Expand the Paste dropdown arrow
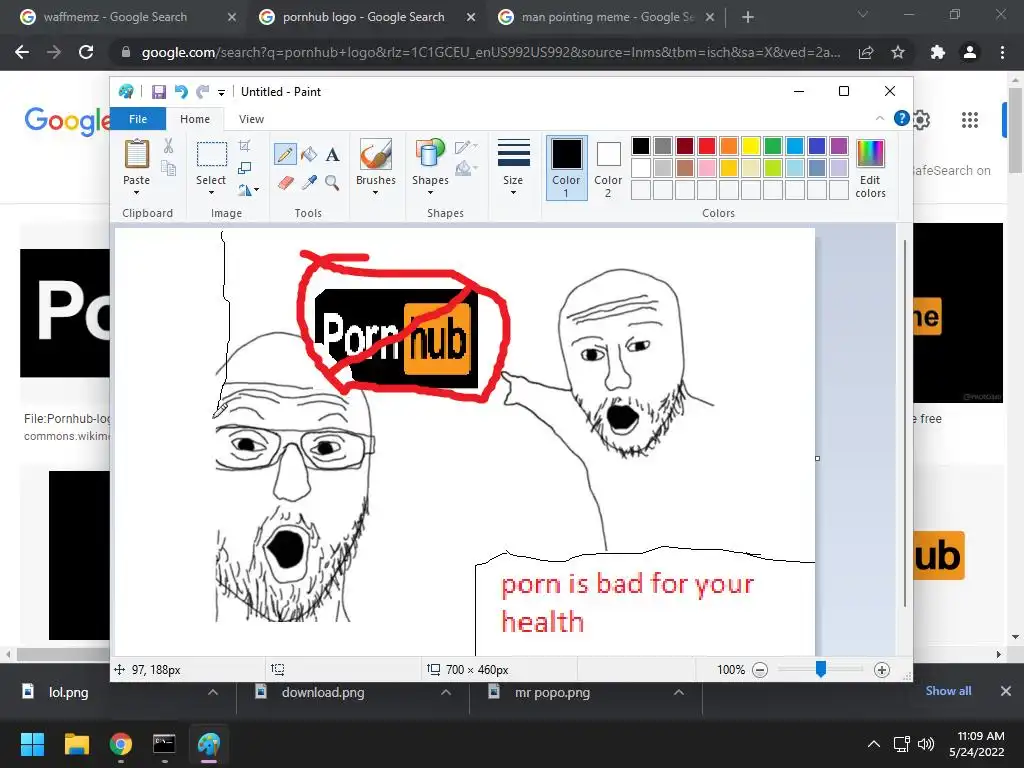Viewport: 1024px width, 768px height. click(136, 193)
